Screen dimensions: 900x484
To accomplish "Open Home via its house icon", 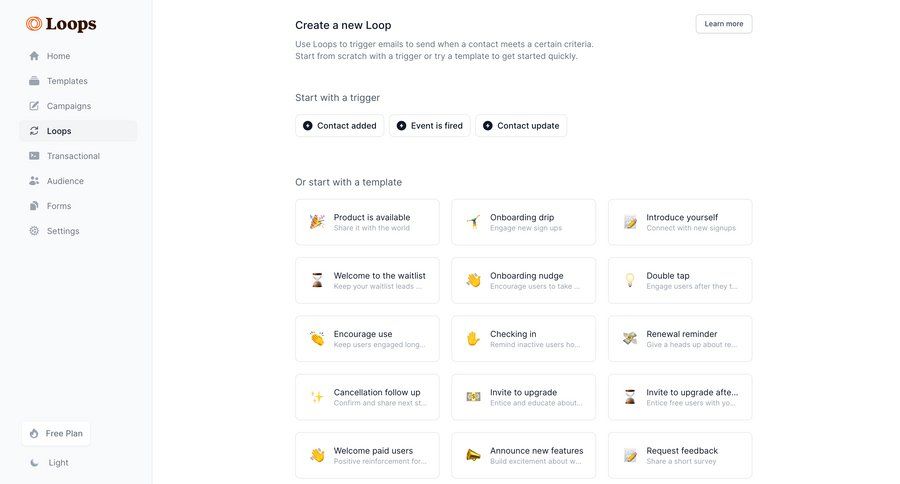I will click(x=34, y=56).
